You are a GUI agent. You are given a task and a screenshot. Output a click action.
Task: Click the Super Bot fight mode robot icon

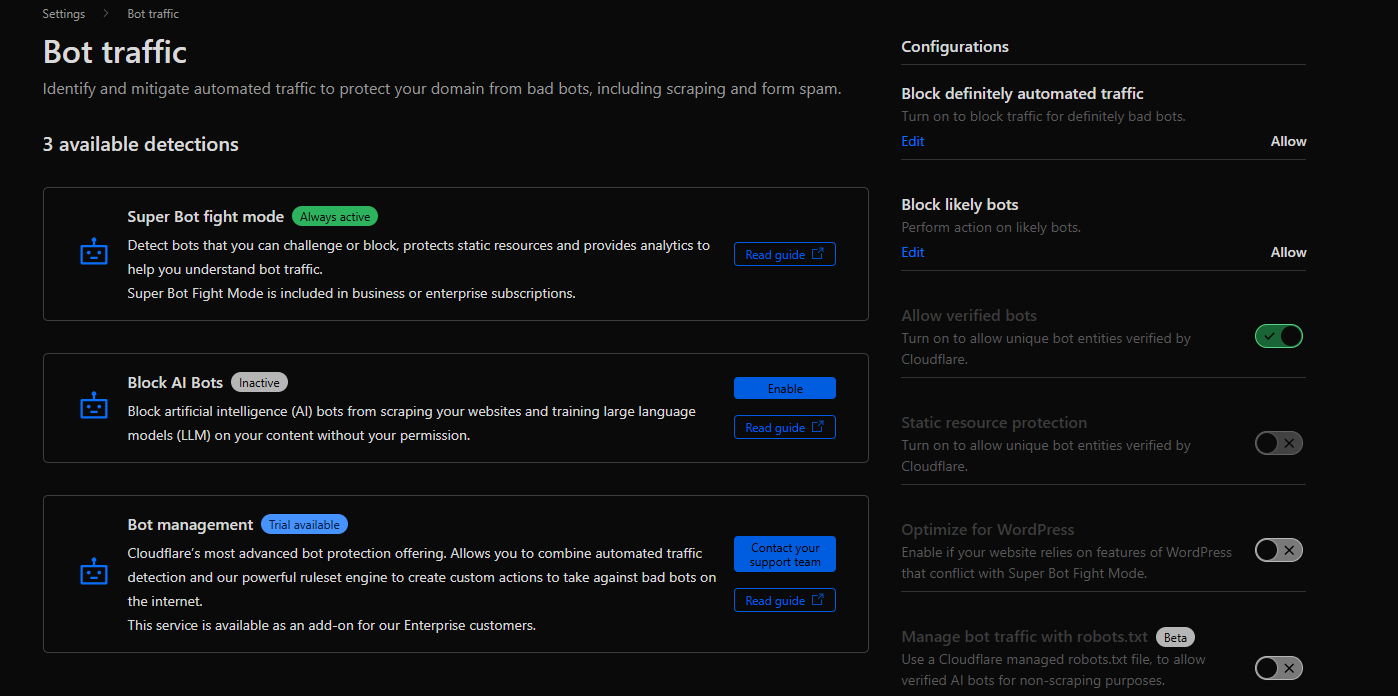[93, 253]
